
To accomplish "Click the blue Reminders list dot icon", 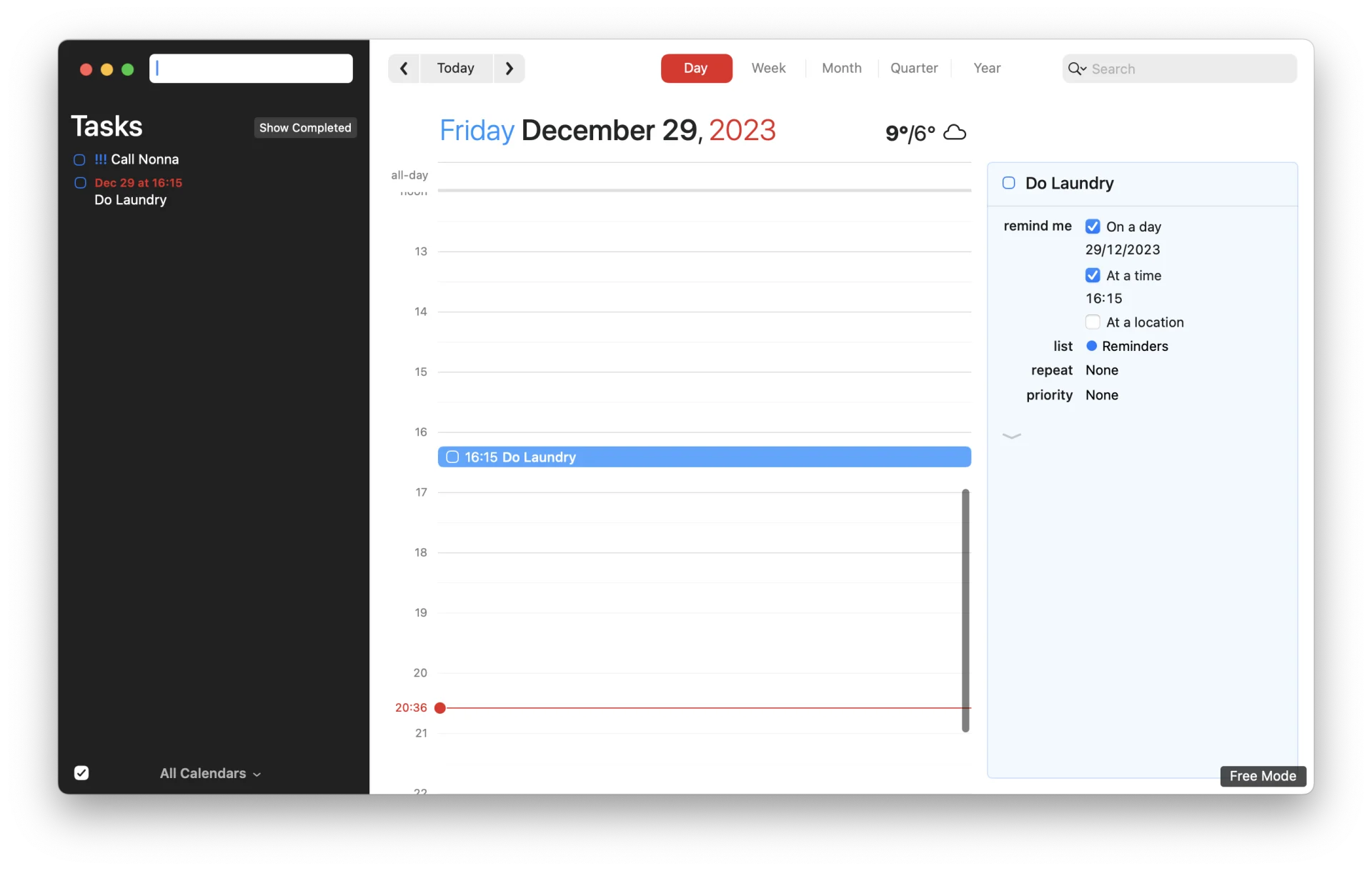I will coord(1091,346).
